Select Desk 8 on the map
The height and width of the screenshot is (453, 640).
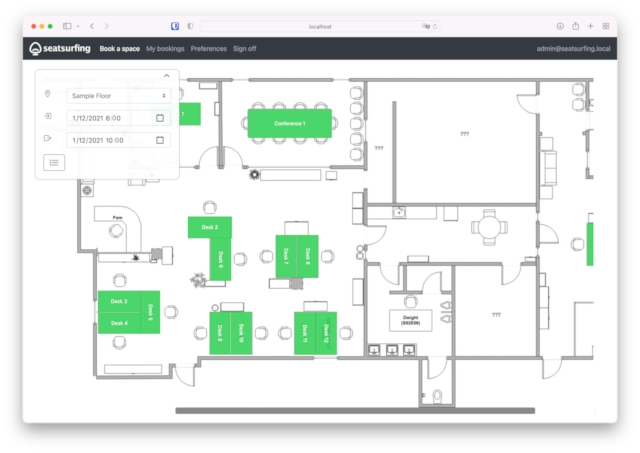click(x=308, y=256)
